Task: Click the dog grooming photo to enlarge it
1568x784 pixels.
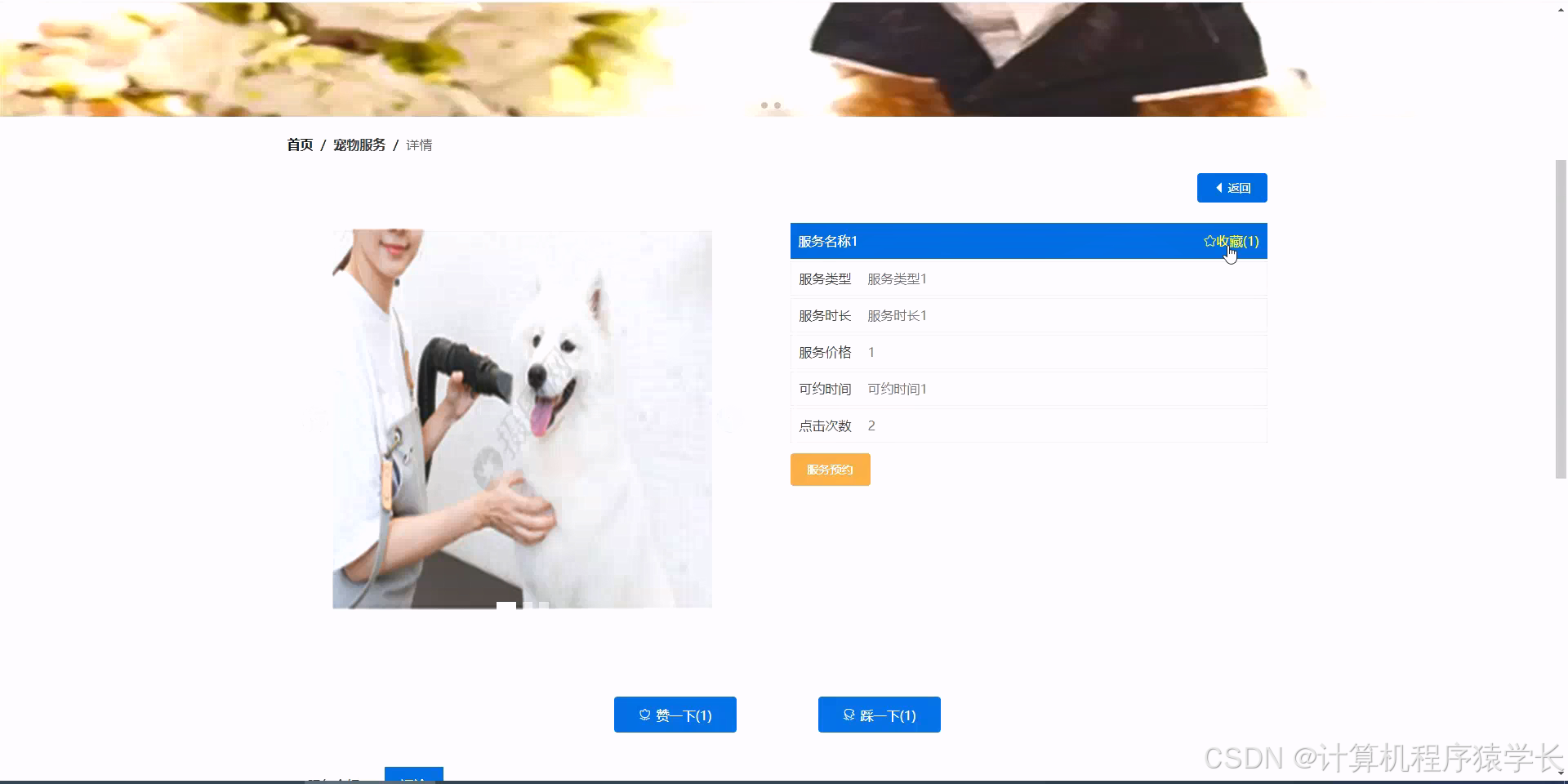Action: click(x=522, y=418)
